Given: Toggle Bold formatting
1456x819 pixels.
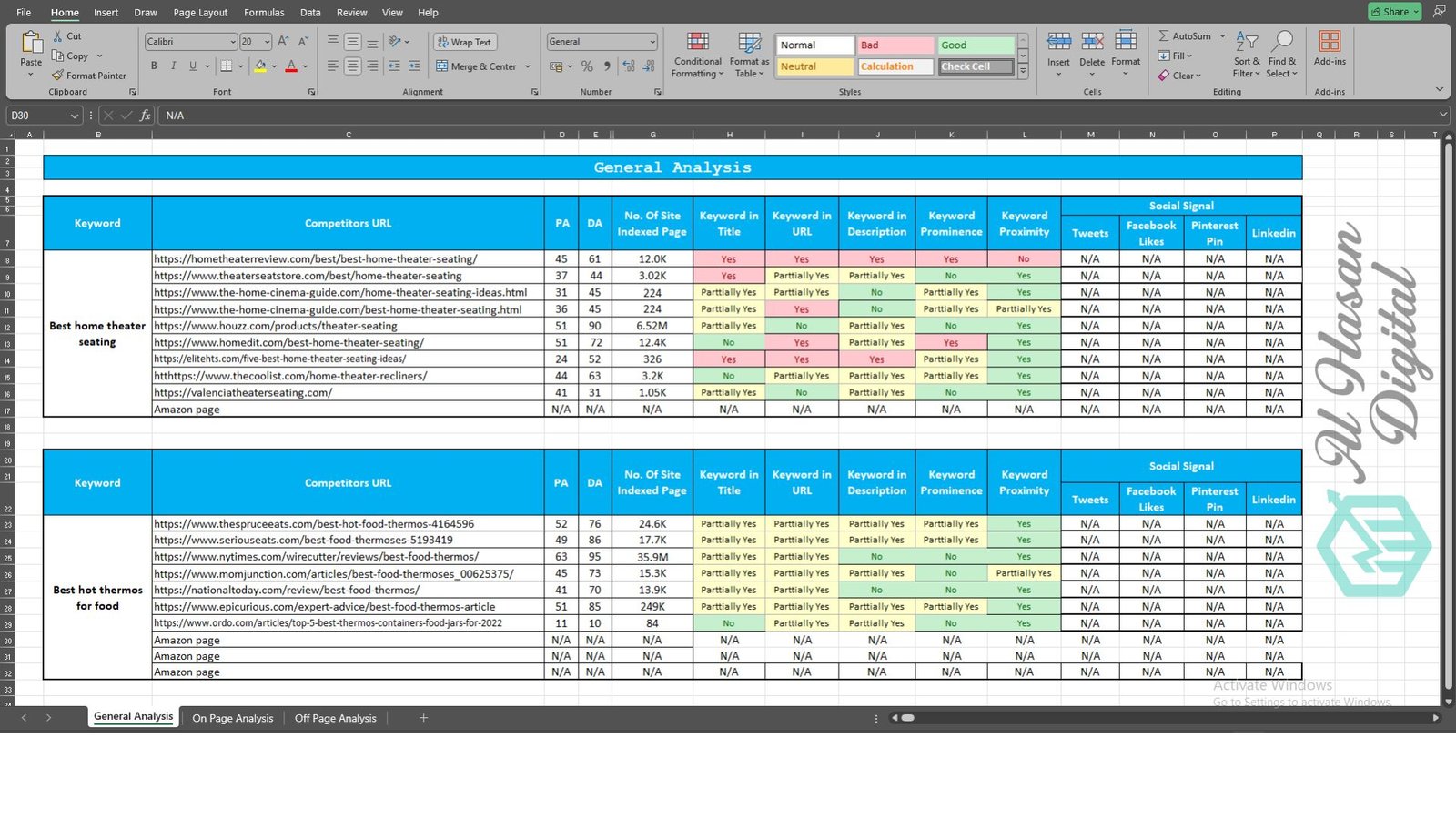Looking at the screenshot, I should tap(154, 66).
